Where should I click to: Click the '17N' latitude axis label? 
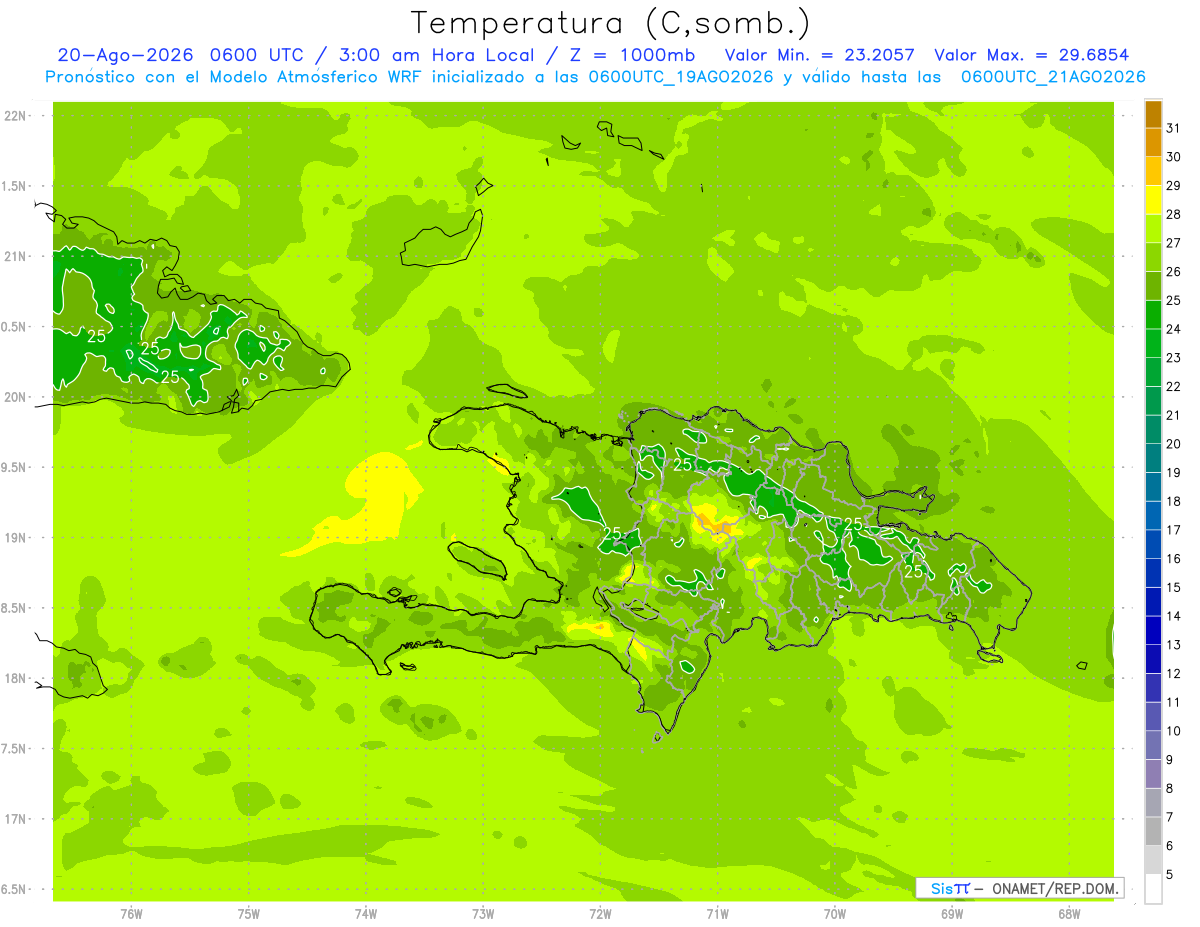coord(15,819)
